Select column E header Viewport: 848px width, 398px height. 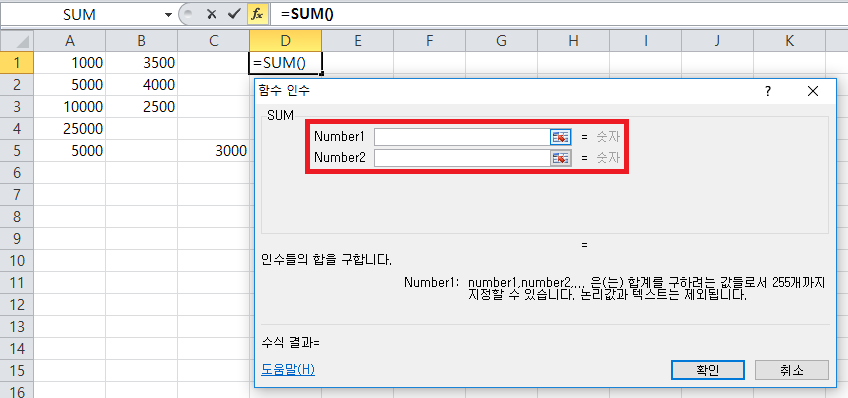[357, 41]
